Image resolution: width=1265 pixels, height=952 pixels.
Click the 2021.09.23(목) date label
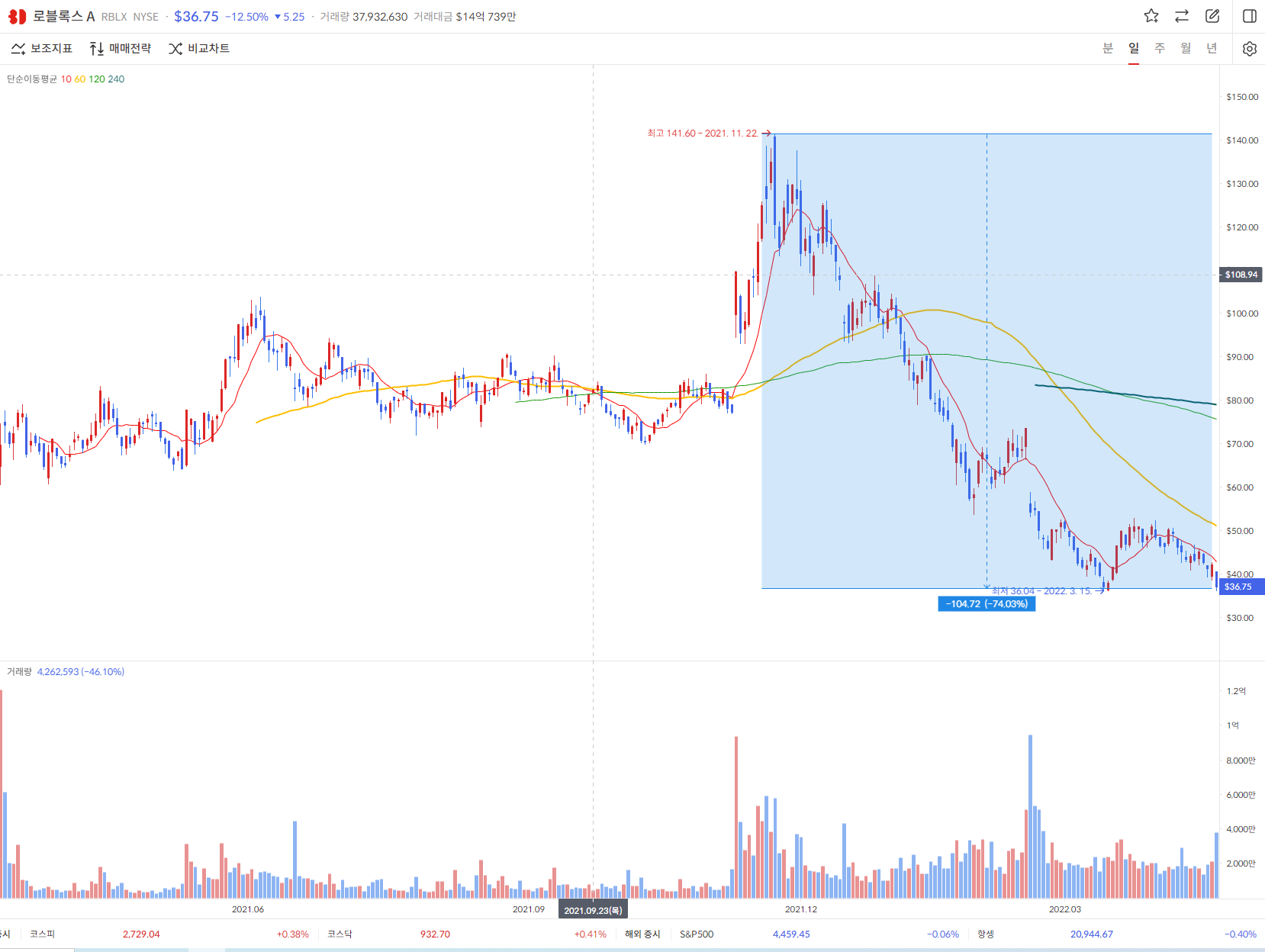(593, 910)
